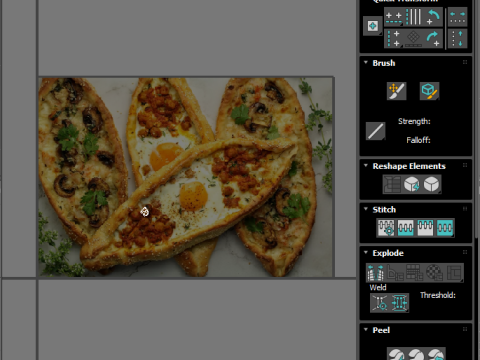Click the Weld label
This screenshot has height=360, width=480.
(x=378, y=287)
